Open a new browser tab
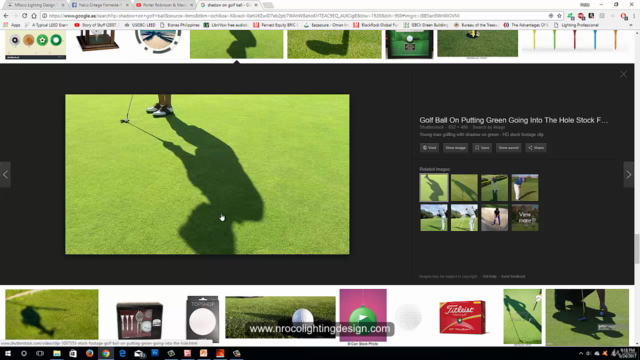640x360 pixels. 268,5
